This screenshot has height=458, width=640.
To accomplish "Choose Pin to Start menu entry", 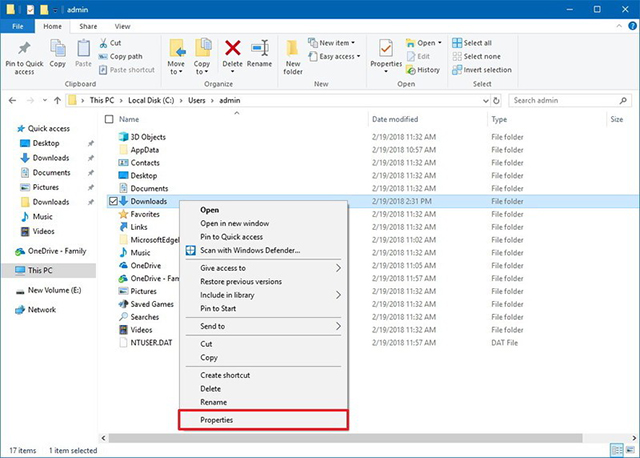I will click(264, 309).
